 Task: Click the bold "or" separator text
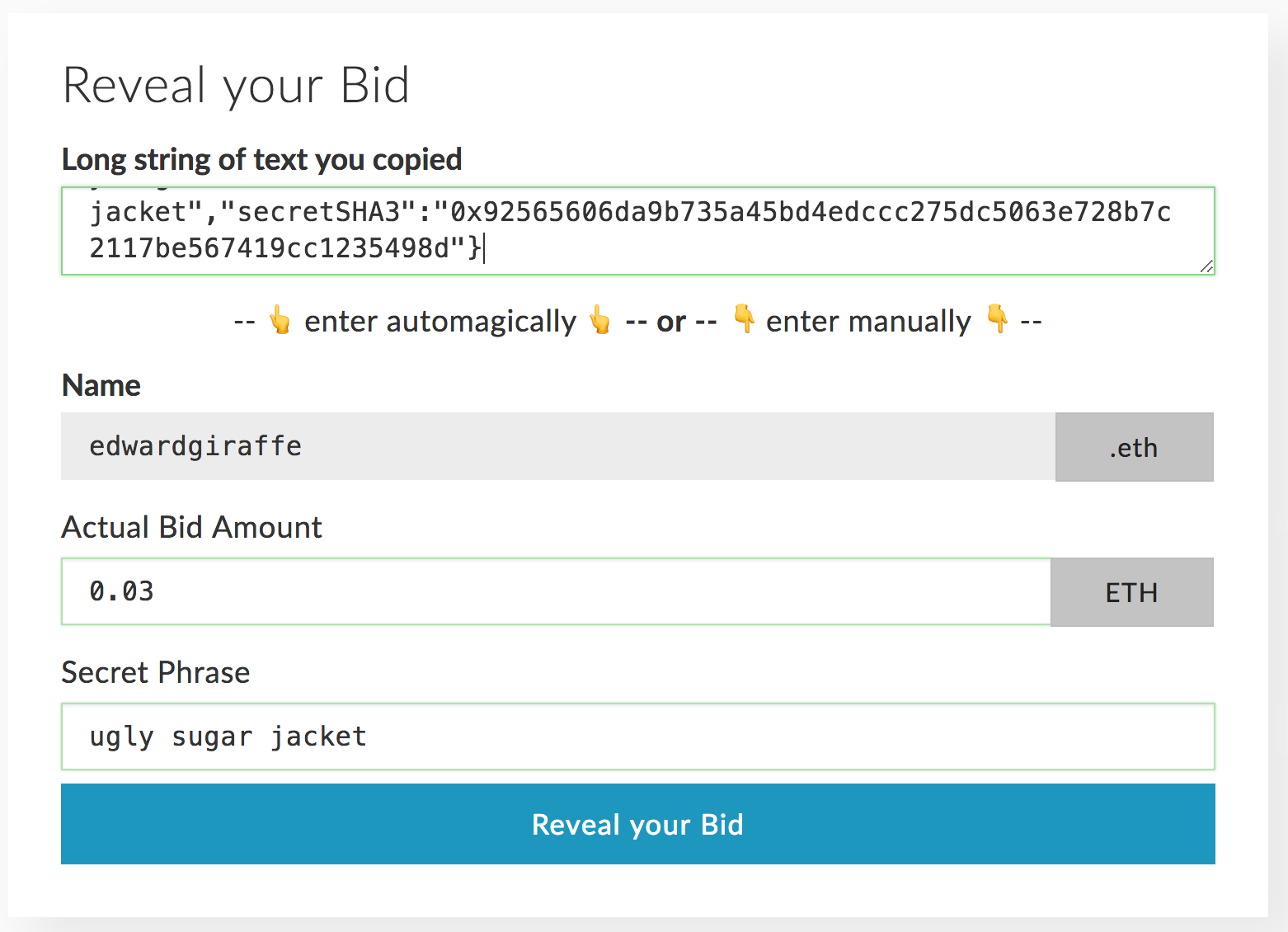(671, 322)
